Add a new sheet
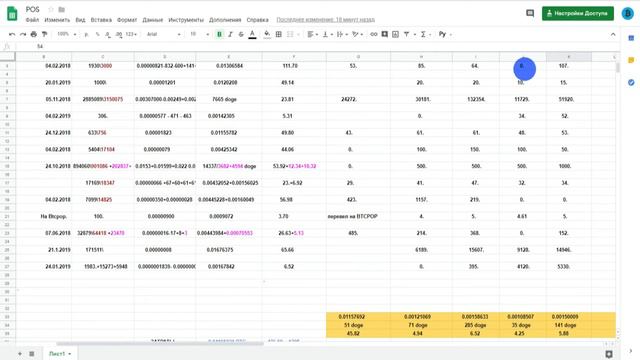 tap(20, 353)
